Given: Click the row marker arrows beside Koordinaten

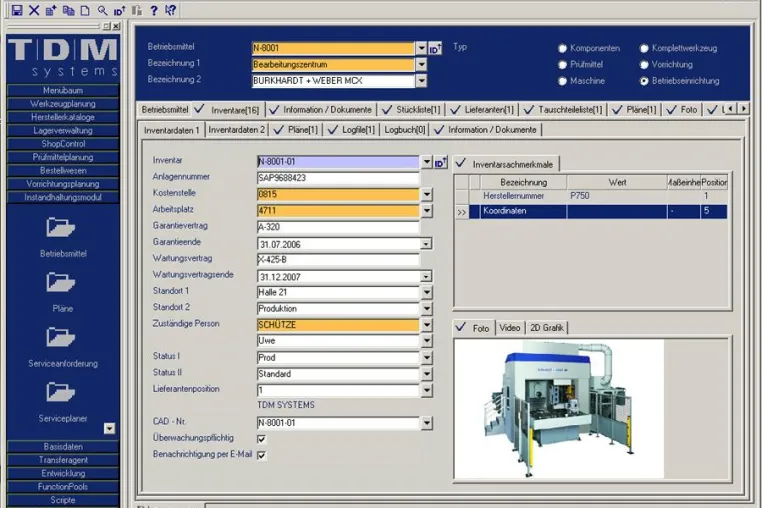Looking at the screenshot, I should click(x=461, y=212).
